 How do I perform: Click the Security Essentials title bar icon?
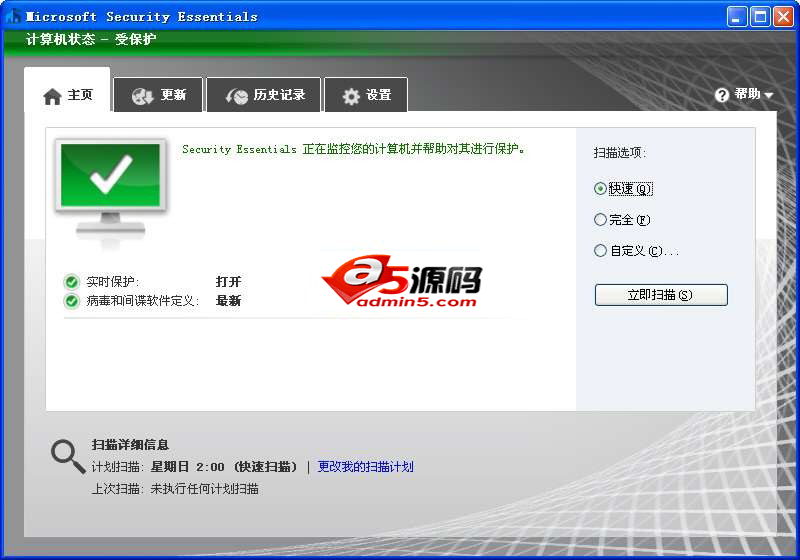[x=14, y=16]
